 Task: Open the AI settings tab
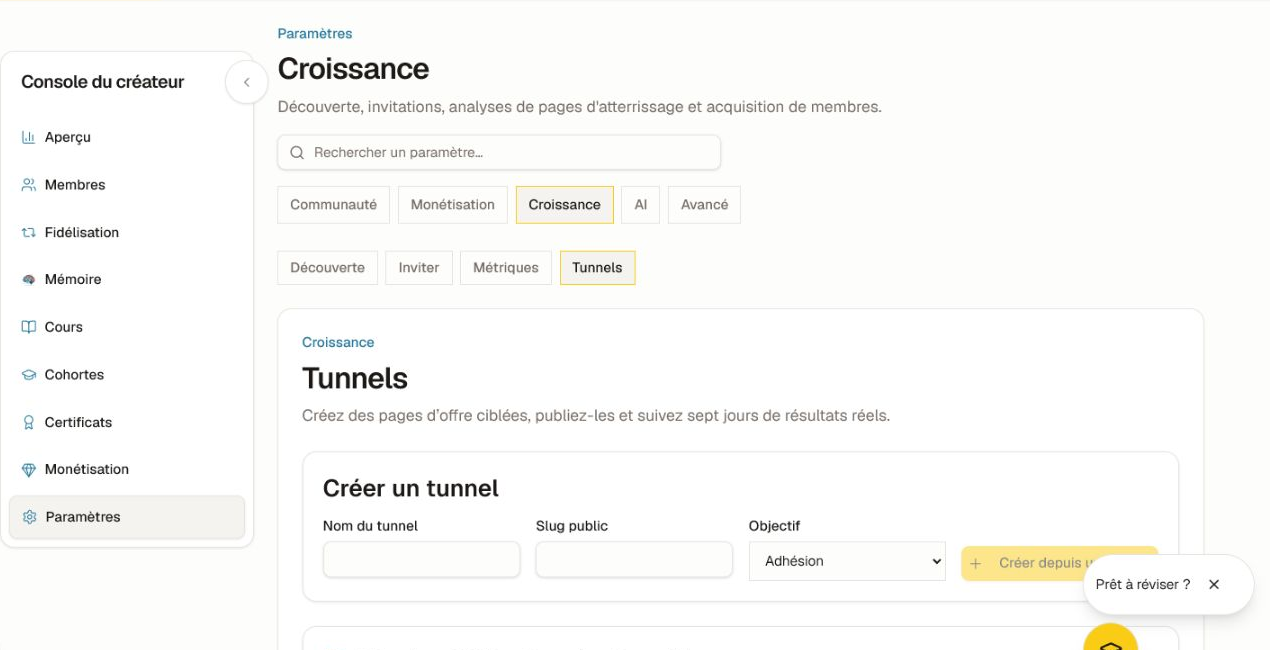click(641, 205)
